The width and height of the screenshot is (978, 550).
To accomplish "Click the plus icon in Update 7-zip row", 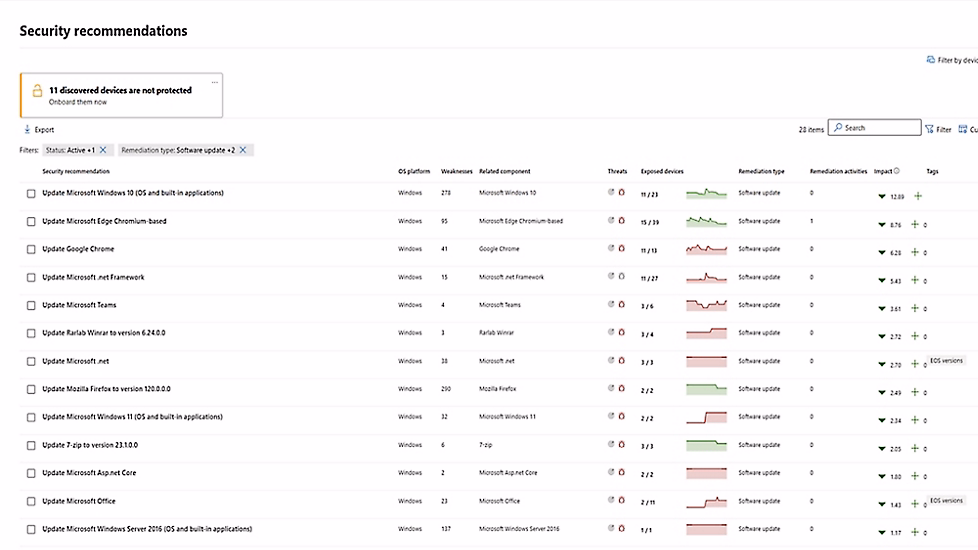I will point(915,448).
